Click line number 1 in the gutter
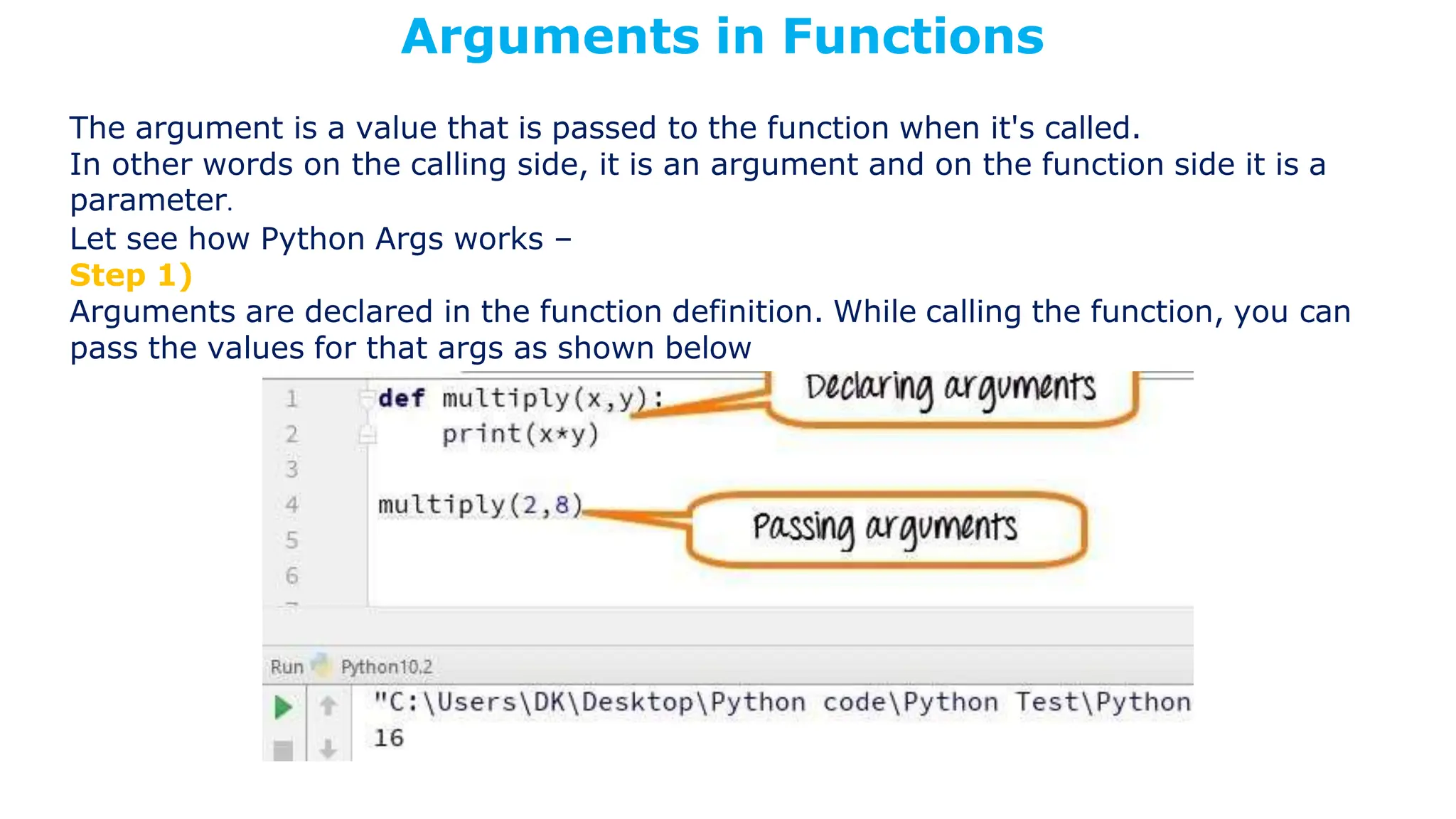The width and height of the screenshot is (1456, 819). pyautogui.click(x=291, y=399)
